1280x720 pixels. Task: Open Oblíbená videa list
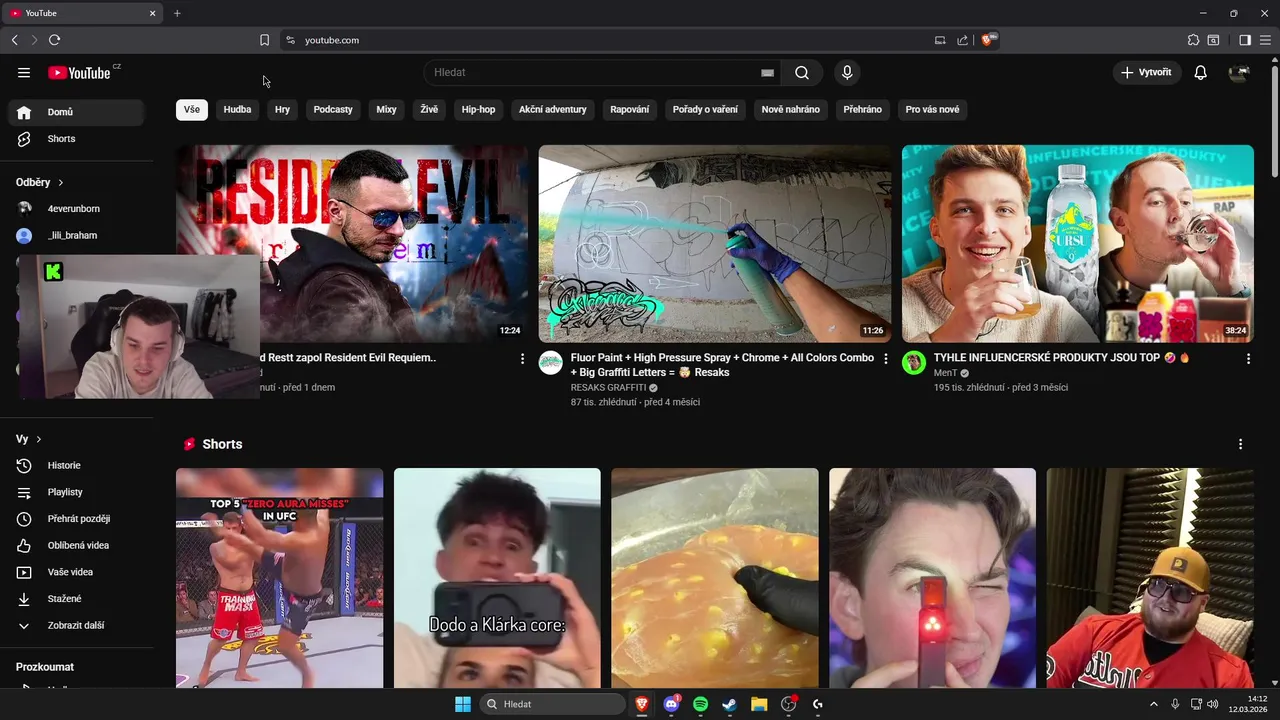[x=76, y=545]
